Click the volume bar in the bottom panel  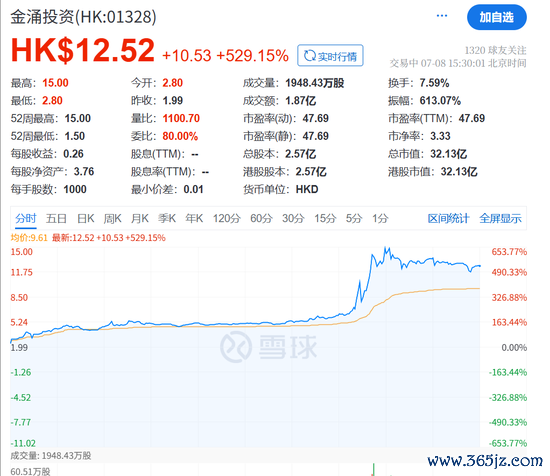point(374,469)
